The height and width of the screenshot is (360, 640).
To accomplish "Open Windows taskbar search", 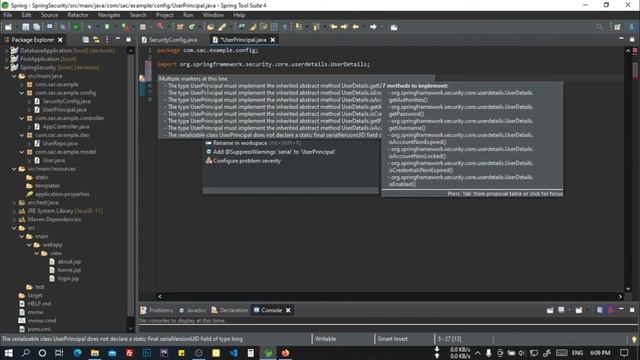I will click(25, 353).
